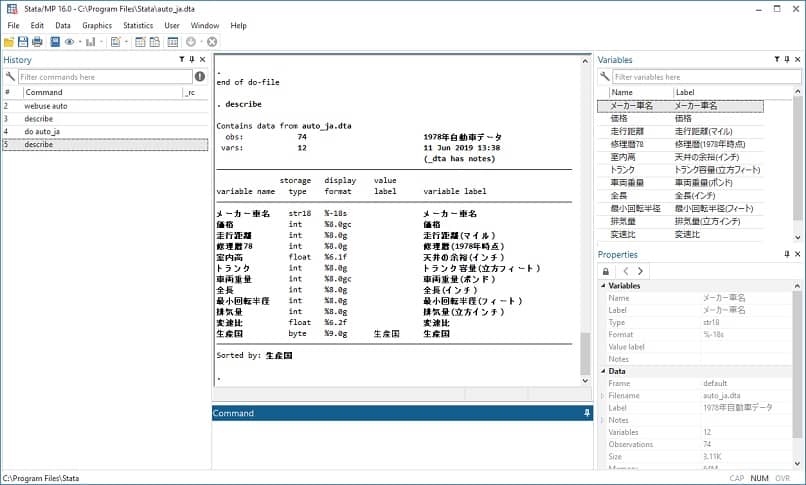Click the Properties previous variable arrow
This screenshot has width=806, height=485.
point(626,271)
